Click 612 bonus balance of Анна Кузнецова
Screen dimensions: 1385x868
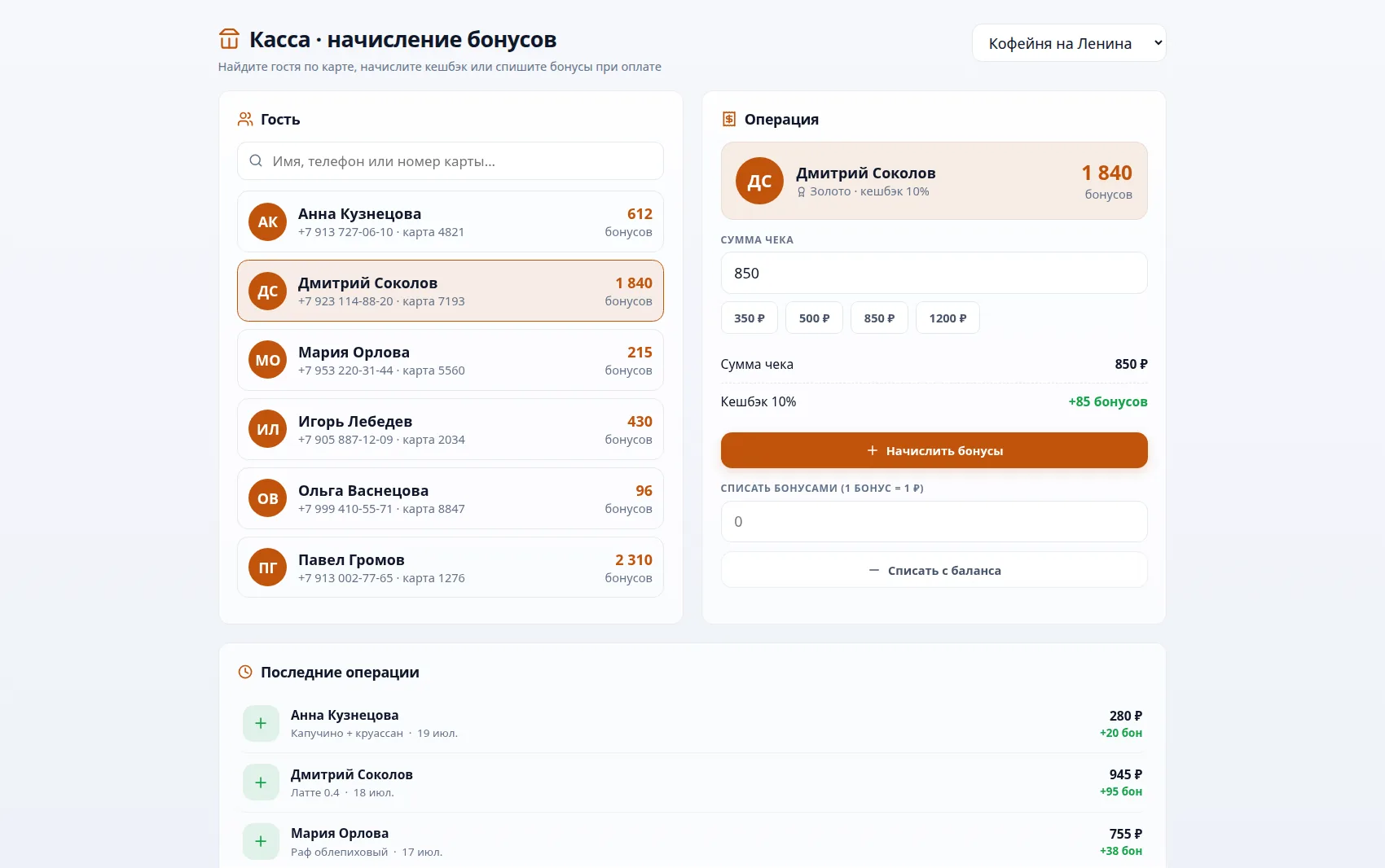click(640, 214)
